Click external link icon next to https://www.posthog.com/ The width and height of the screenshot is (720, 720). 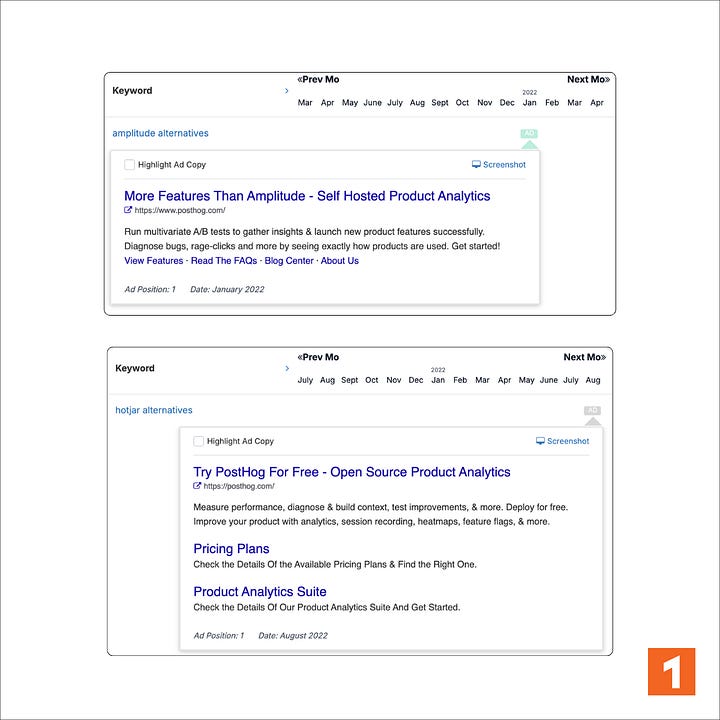pos(128,210)
